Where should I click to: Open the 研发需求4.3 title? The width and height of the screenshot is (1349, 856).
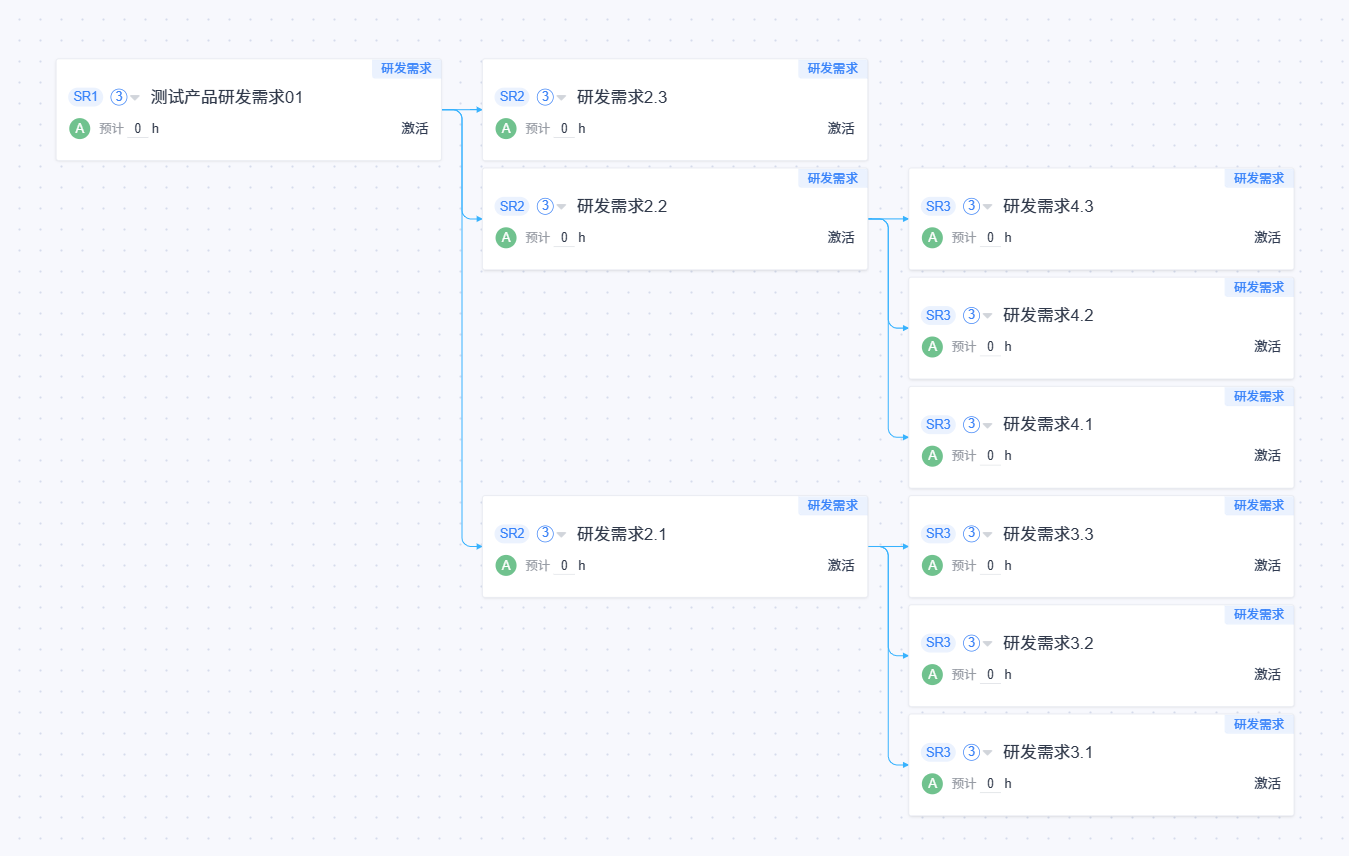coord(1048,206)
